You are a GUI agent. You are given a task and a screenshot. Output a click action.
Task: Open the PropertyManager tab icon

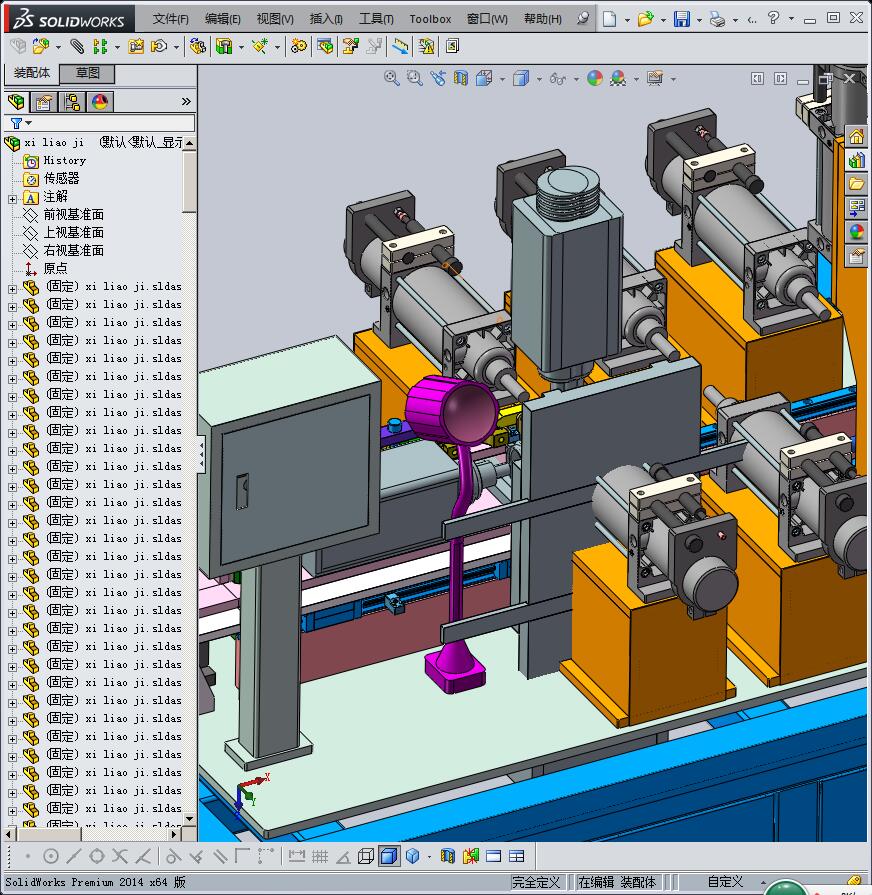pyautogui.click(x=44, y=102)
